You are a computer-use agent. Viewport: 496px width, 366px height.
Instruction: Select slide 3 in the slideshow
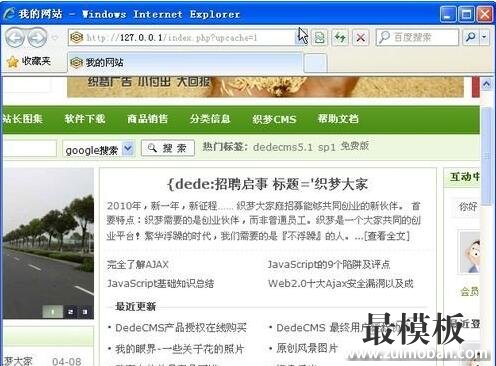pyautogui.click(x=85, y=312)
